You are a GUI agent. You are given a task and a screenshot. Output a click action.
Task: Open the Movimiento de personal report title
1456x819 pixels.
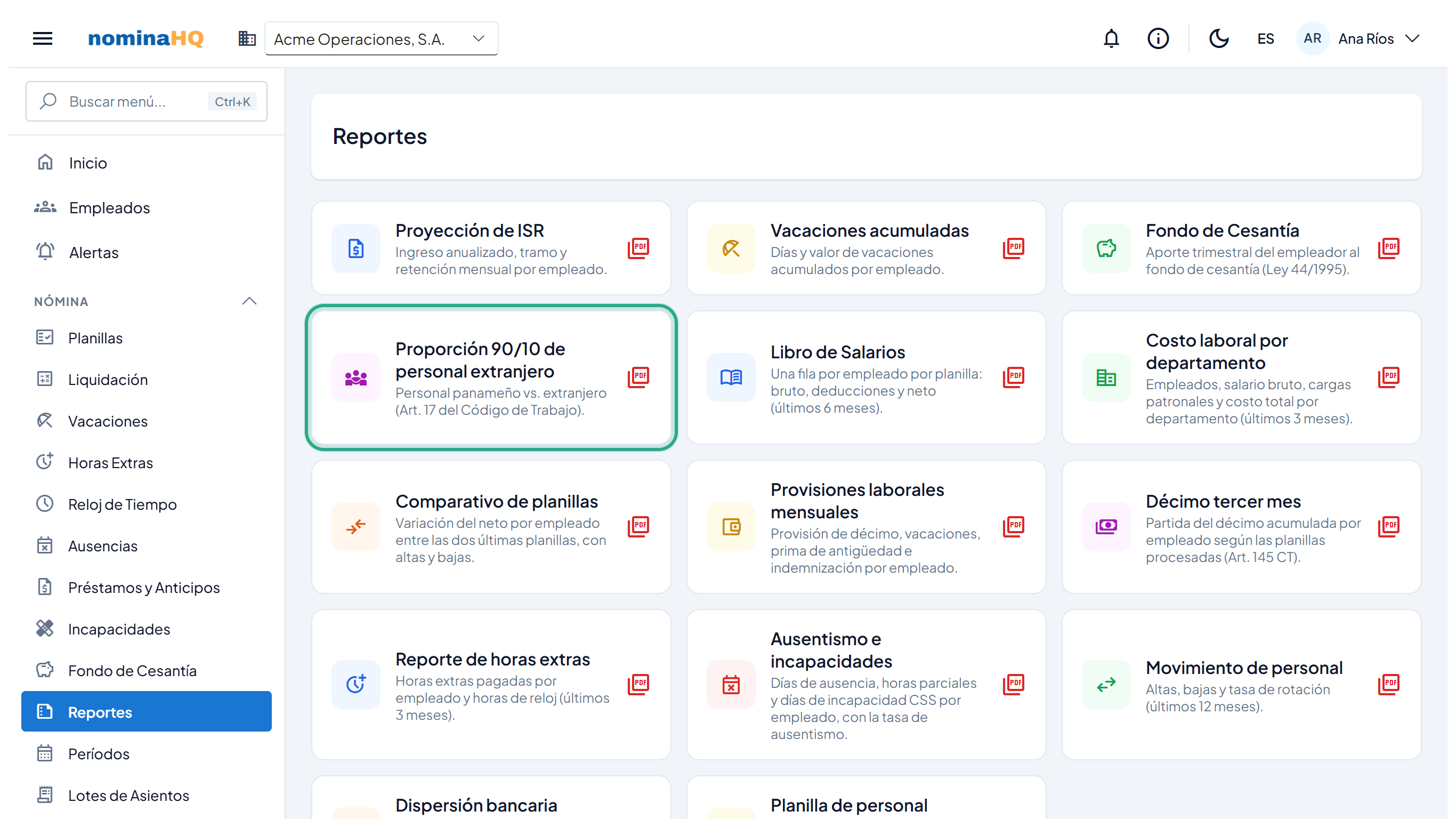(1244, 668)
